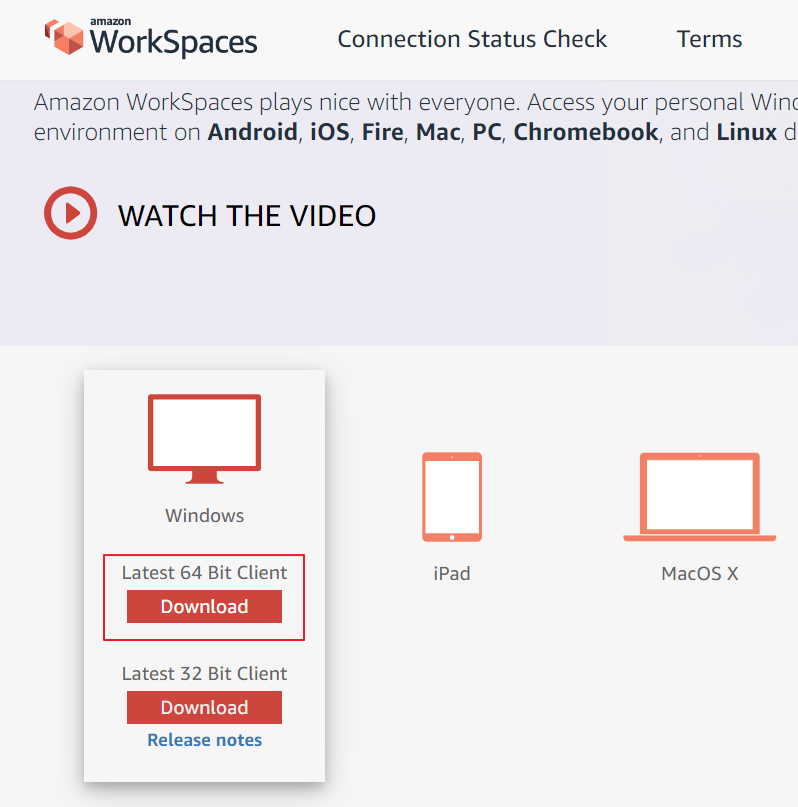Open the Connection Status Check page
This screenshot has height=807, width=798.
pyautogui.click(x=472, y=39)
